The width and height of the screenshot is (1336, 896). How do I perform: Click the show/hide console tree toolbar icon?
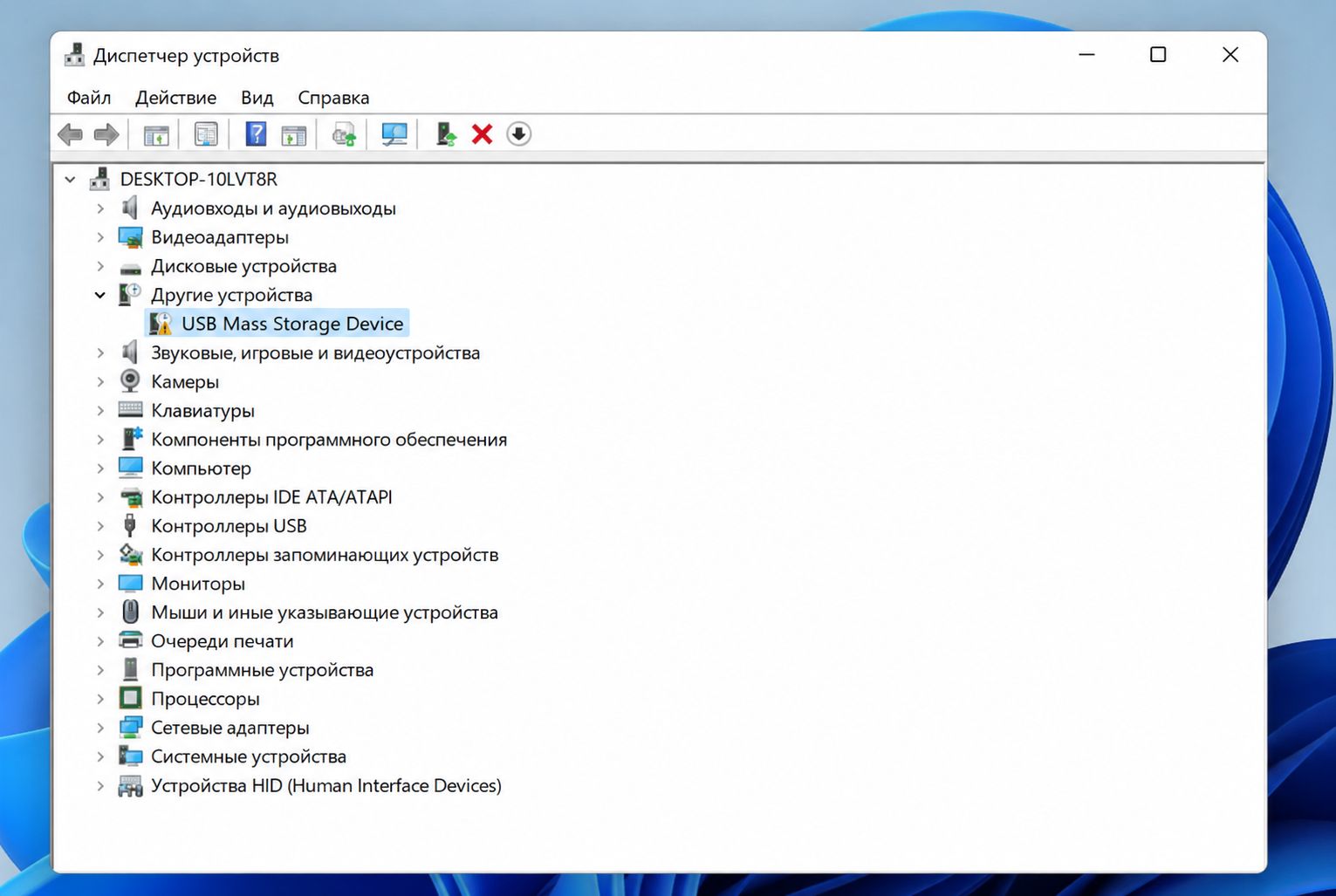click(156, 134)
